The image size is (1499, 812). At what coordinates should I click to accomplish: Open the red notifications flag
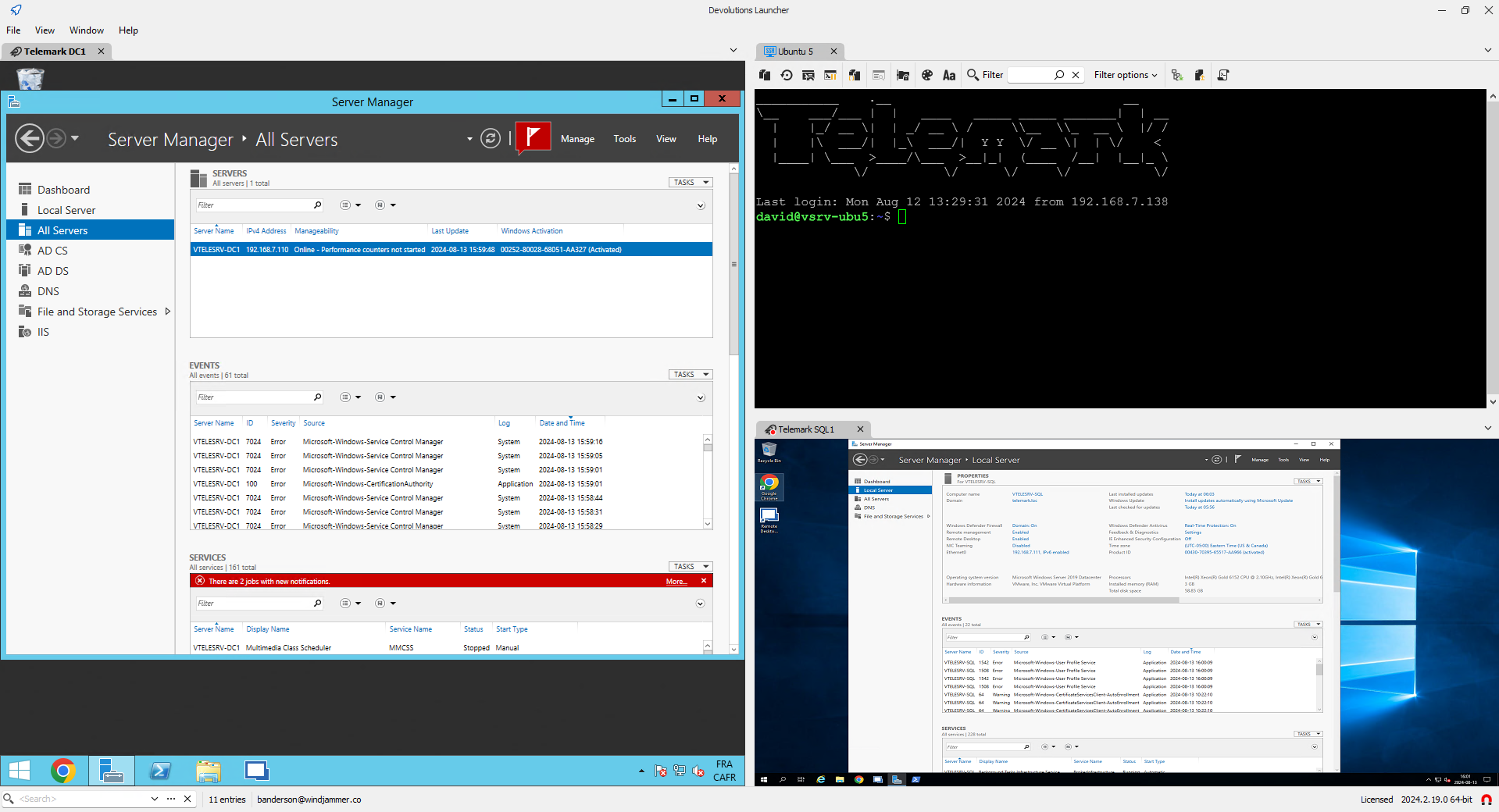pyautogui.click(x=534, y=138)
